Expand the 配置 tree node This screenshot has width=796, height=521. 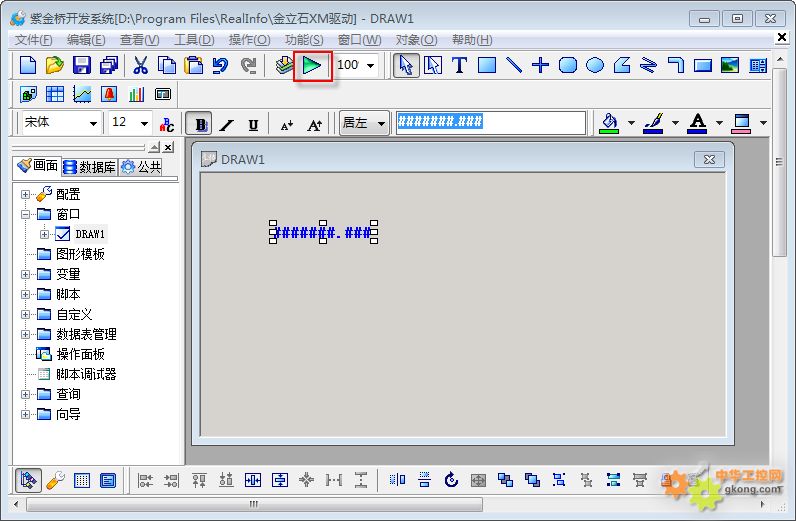(25, 194)
